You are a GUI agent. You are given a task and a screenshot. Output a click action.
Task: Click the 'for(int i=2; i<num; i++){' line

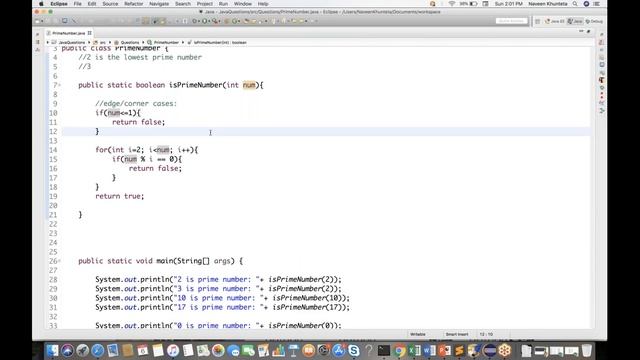[147, 150]
